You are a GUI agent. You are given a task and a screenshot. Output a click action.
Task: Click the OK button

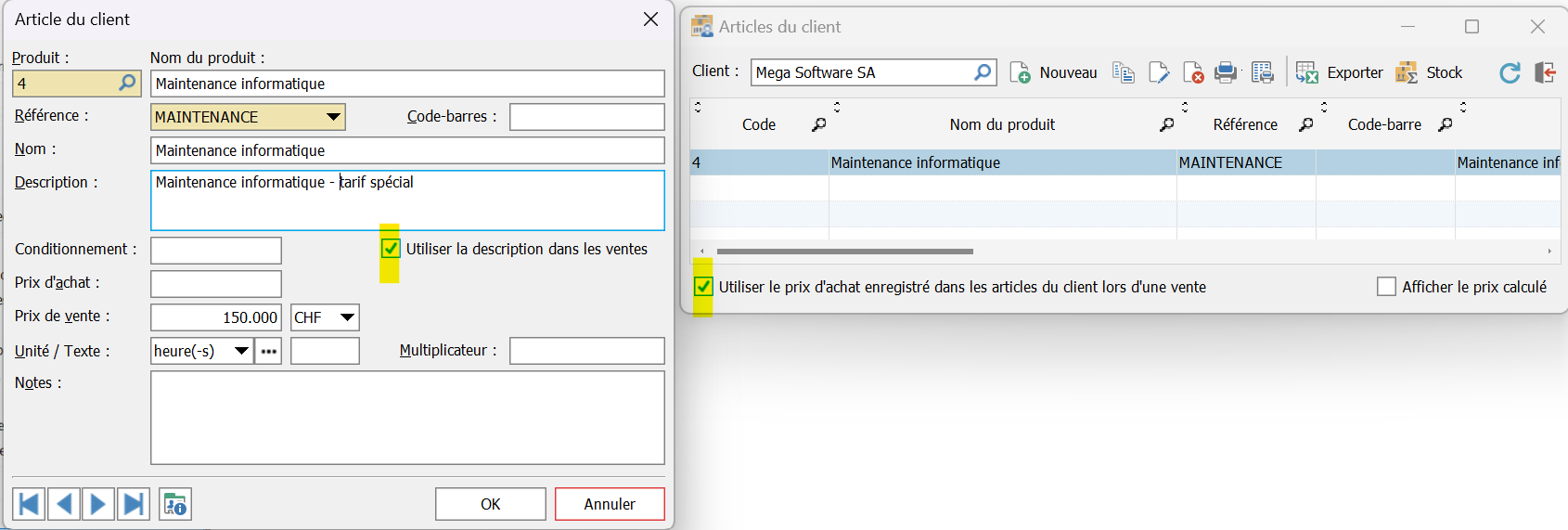tap(491, 504)
